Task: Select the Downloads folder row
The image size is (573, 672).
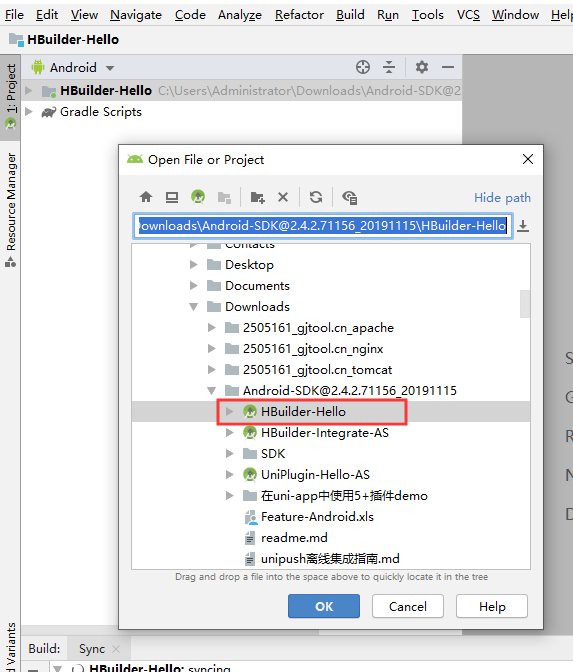Action: 331,306
